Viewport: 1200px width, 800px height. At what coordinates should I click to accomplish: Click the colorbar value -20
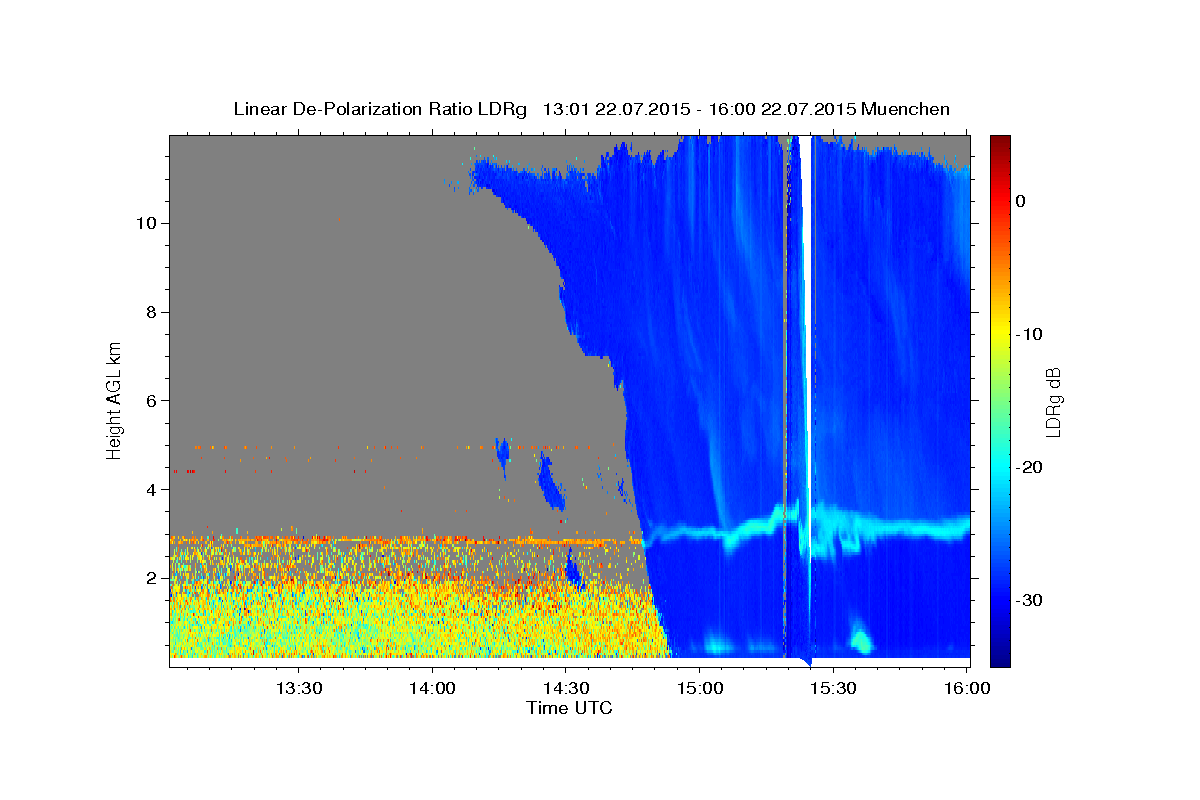(1030, 467)
